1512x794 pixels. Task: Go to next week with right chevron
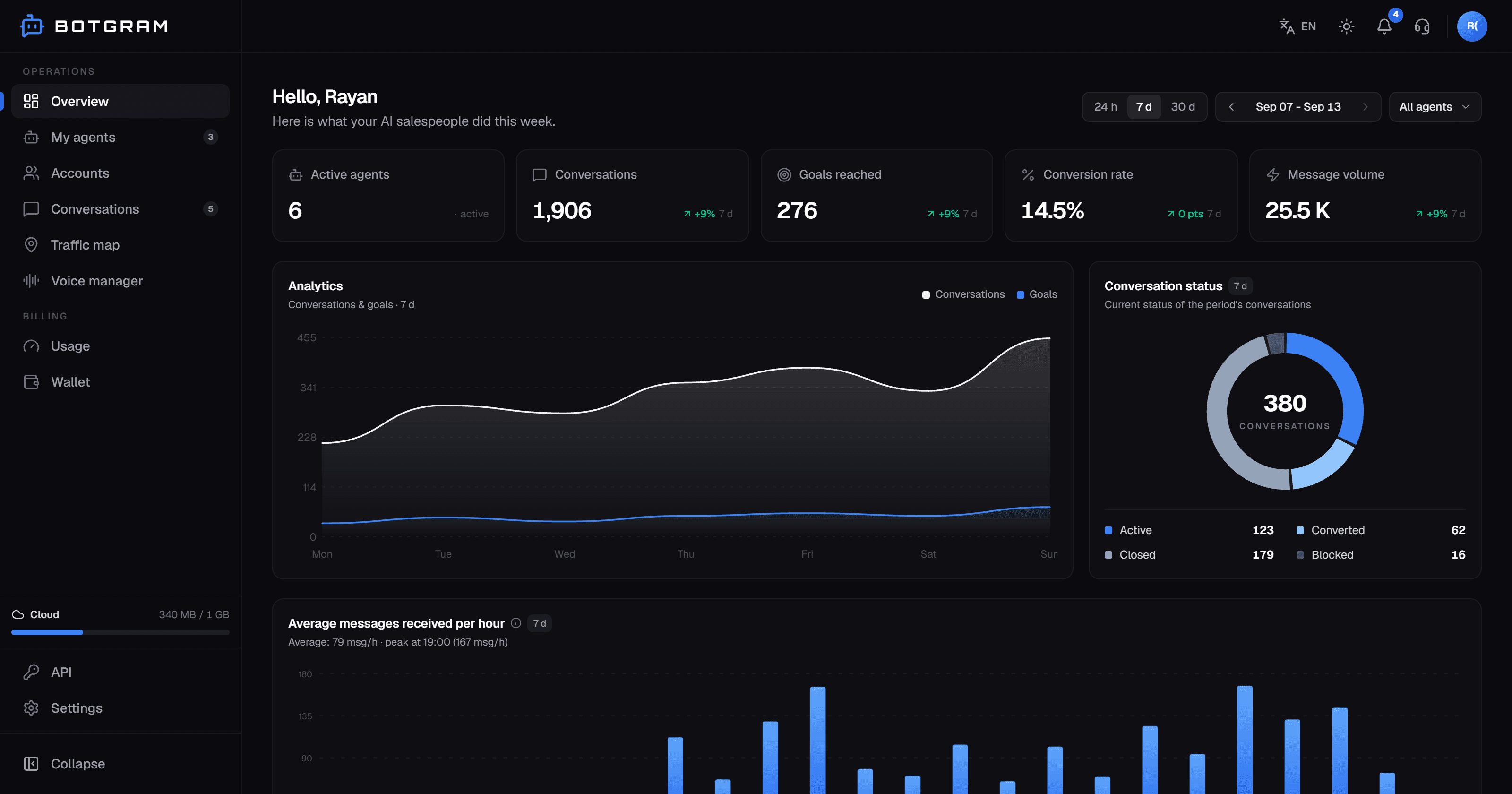[x=1365, y=106]
